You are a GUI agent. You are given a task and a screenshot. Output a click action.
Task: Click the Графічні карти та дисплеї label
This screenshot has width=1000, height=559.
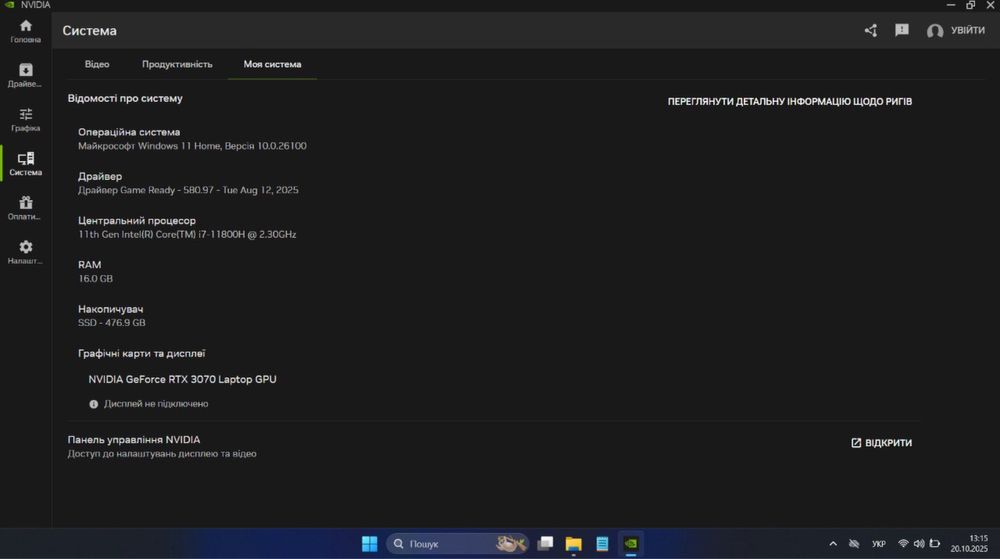142,353
